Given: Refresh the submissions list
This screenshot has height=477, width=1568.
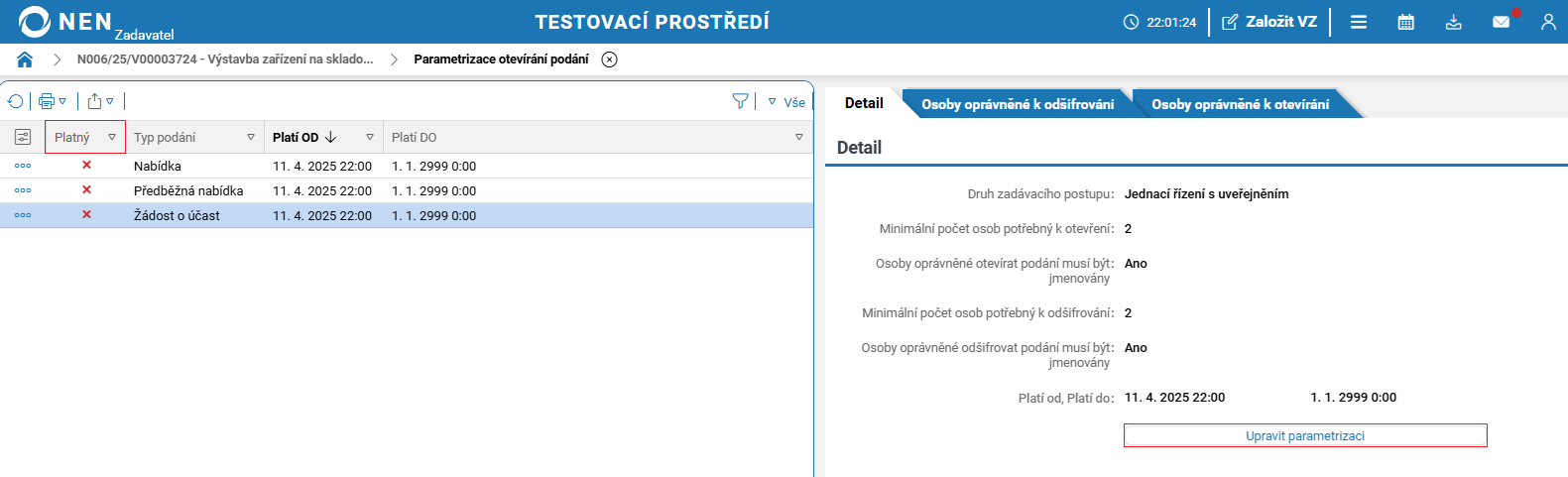Looking at the screenshot, I should [16, 101].
